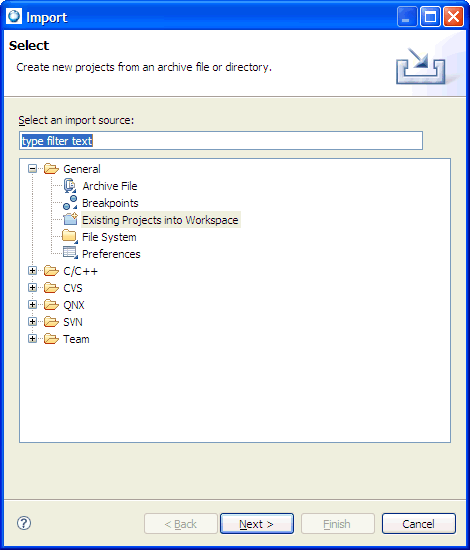Click the Archive File import icon

point(70,186)
